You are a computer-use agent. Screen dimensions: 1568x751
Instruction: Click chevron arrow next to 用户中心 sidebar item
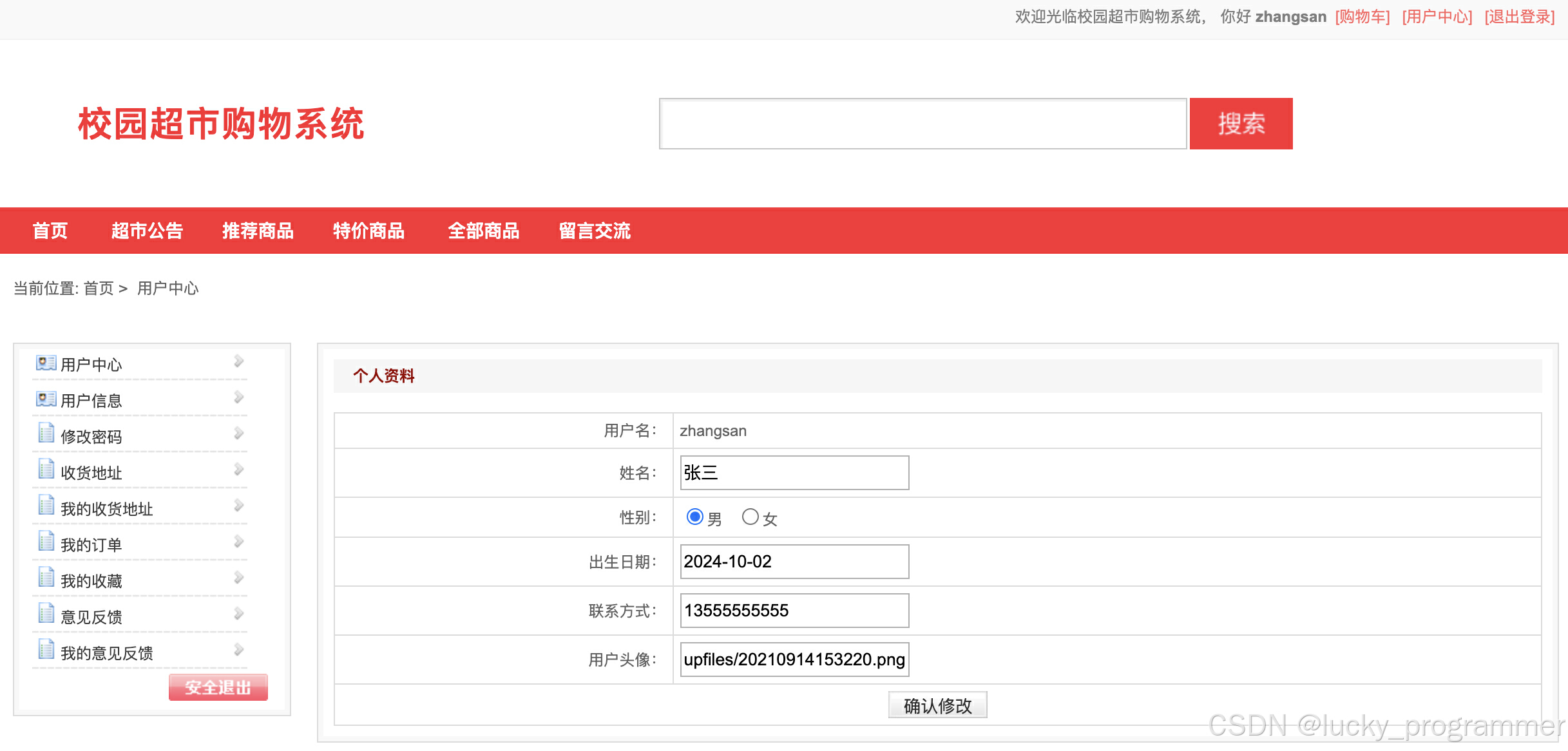point(238,361)
